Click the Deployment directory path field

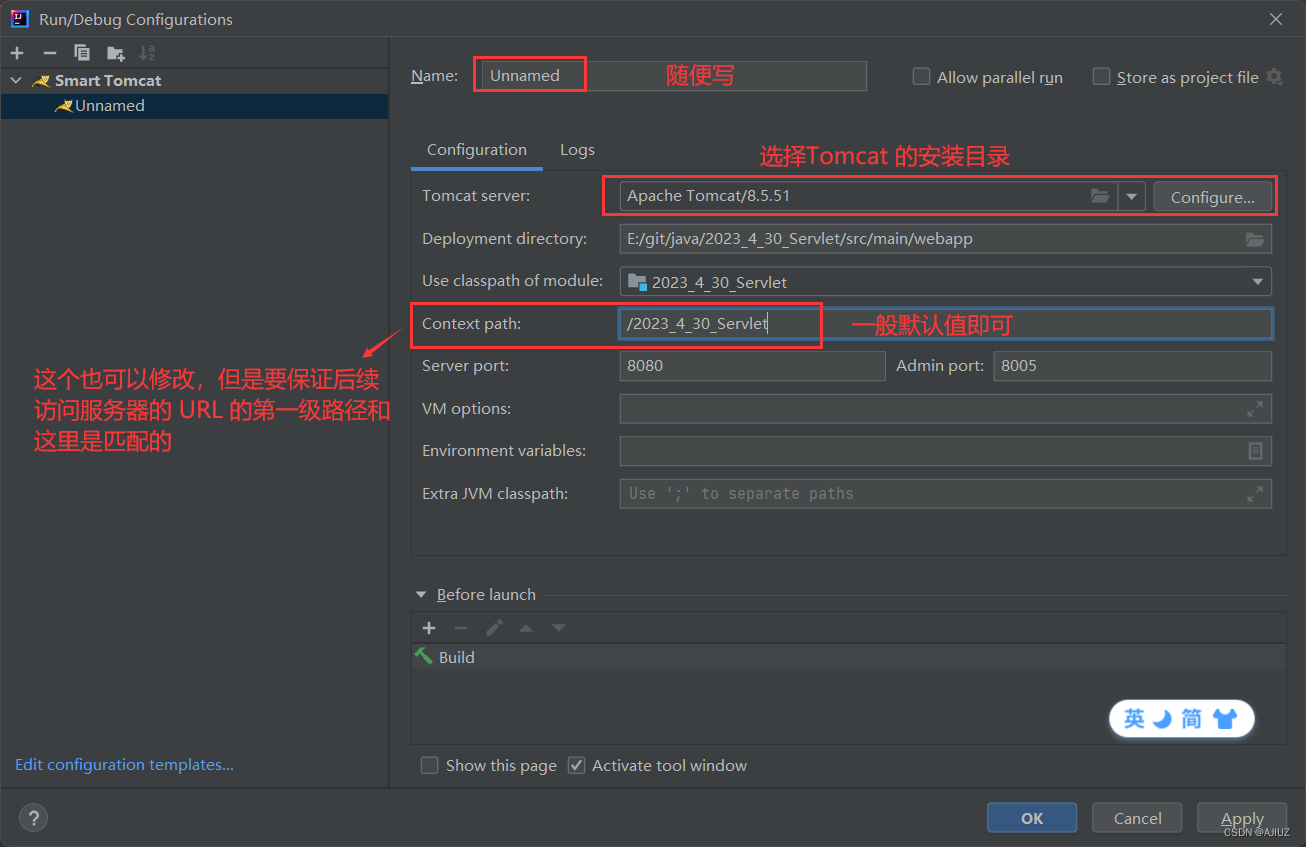[x=945, y=239]
